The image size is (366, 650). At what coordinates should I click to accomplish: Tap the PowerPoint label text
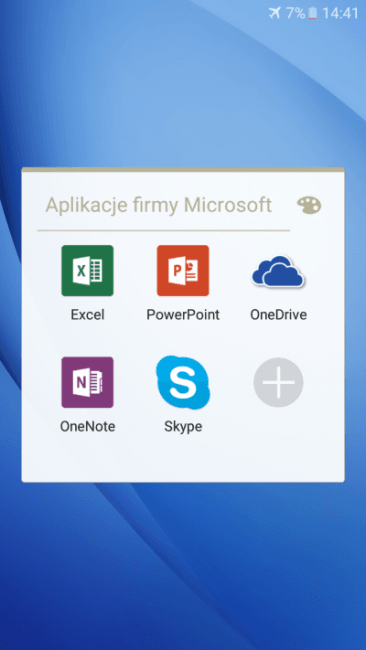pyautogui.click(x=183, y=315)
